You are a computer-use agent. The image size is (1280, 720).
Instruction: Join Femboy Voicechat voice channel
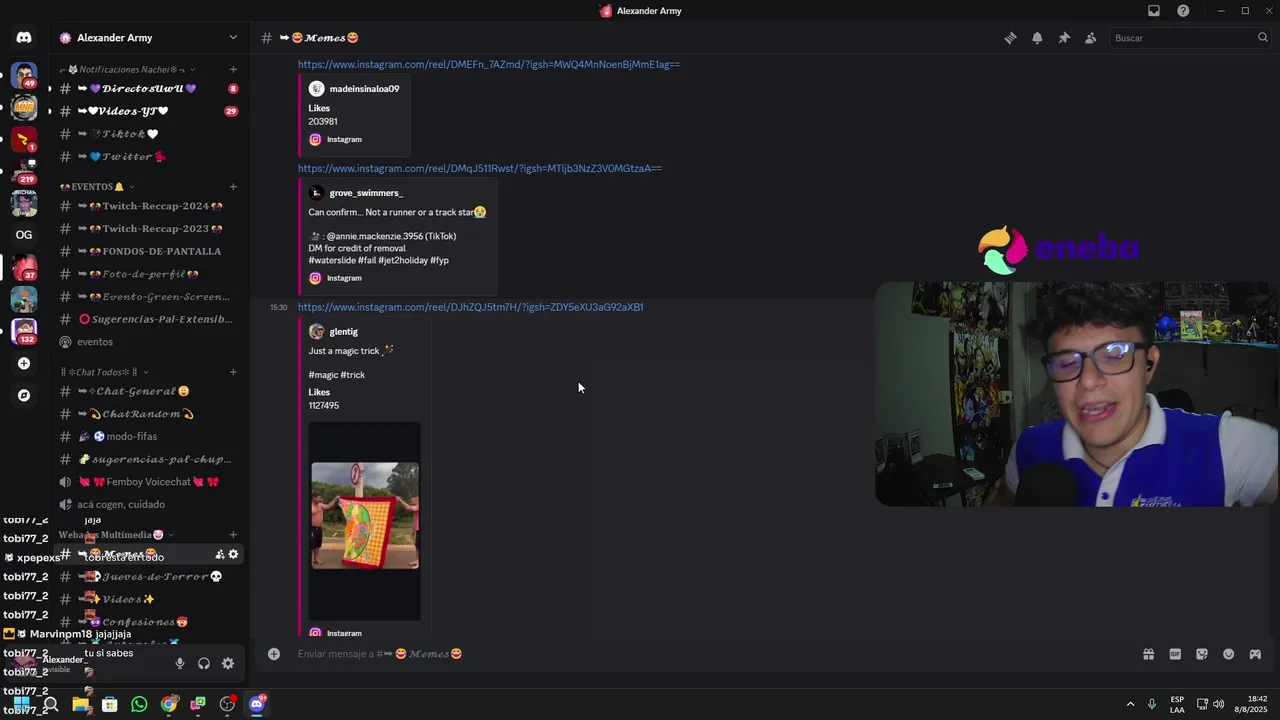click(x=148, y=482)
